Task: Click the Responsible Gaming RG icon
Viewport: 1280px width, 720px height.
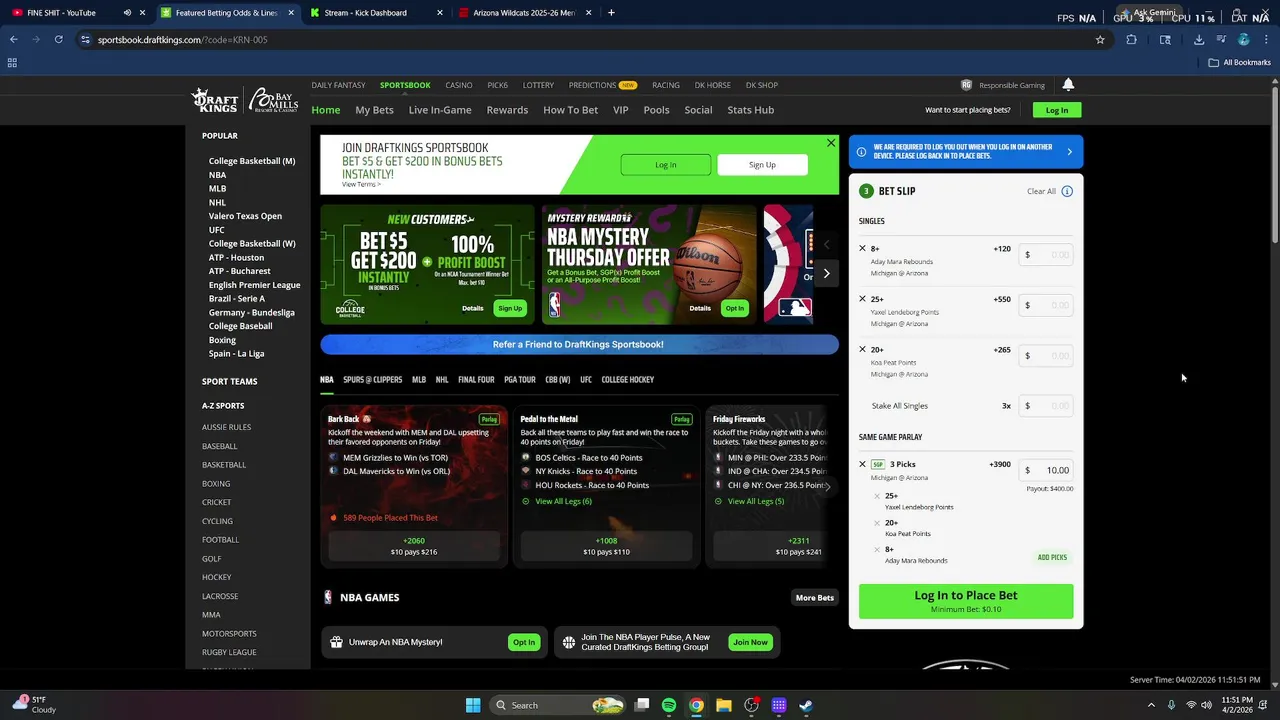Action: pos(966,85)
